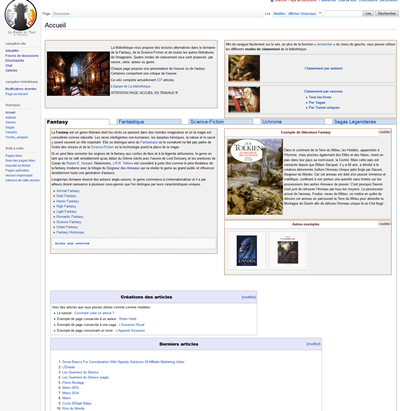Open Science Fantasy subgenre link

[x=69, y=222]
